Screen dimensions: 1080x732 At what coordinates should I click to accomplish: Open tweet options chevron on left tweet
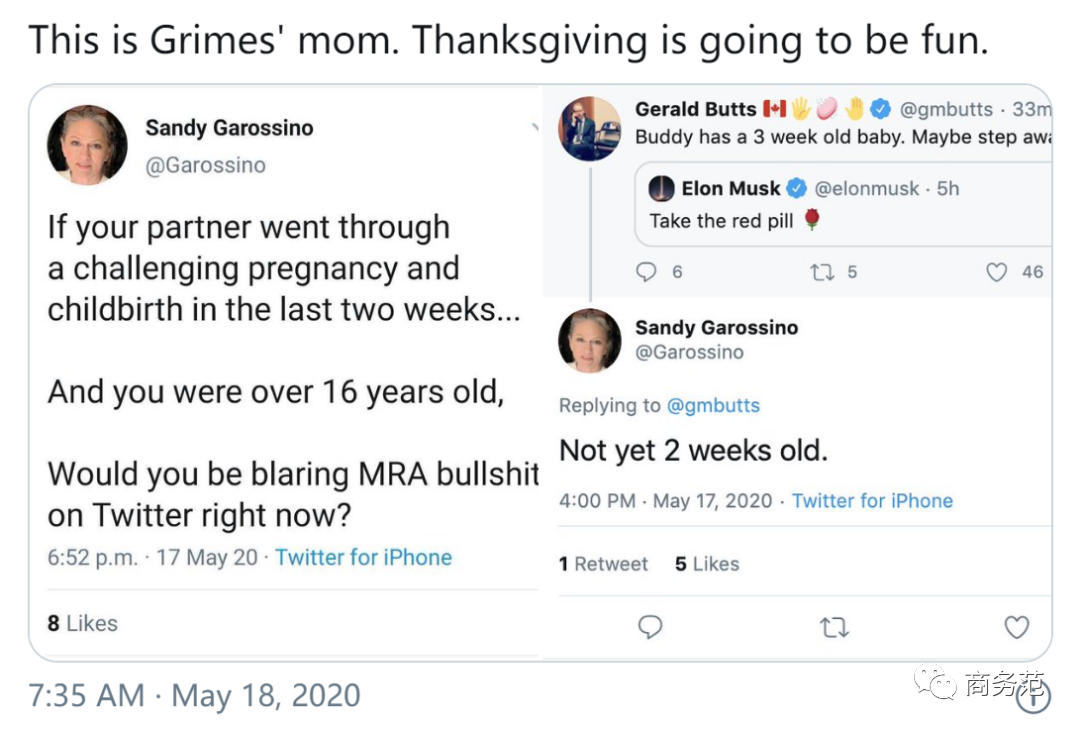click(x=535, y=128)
